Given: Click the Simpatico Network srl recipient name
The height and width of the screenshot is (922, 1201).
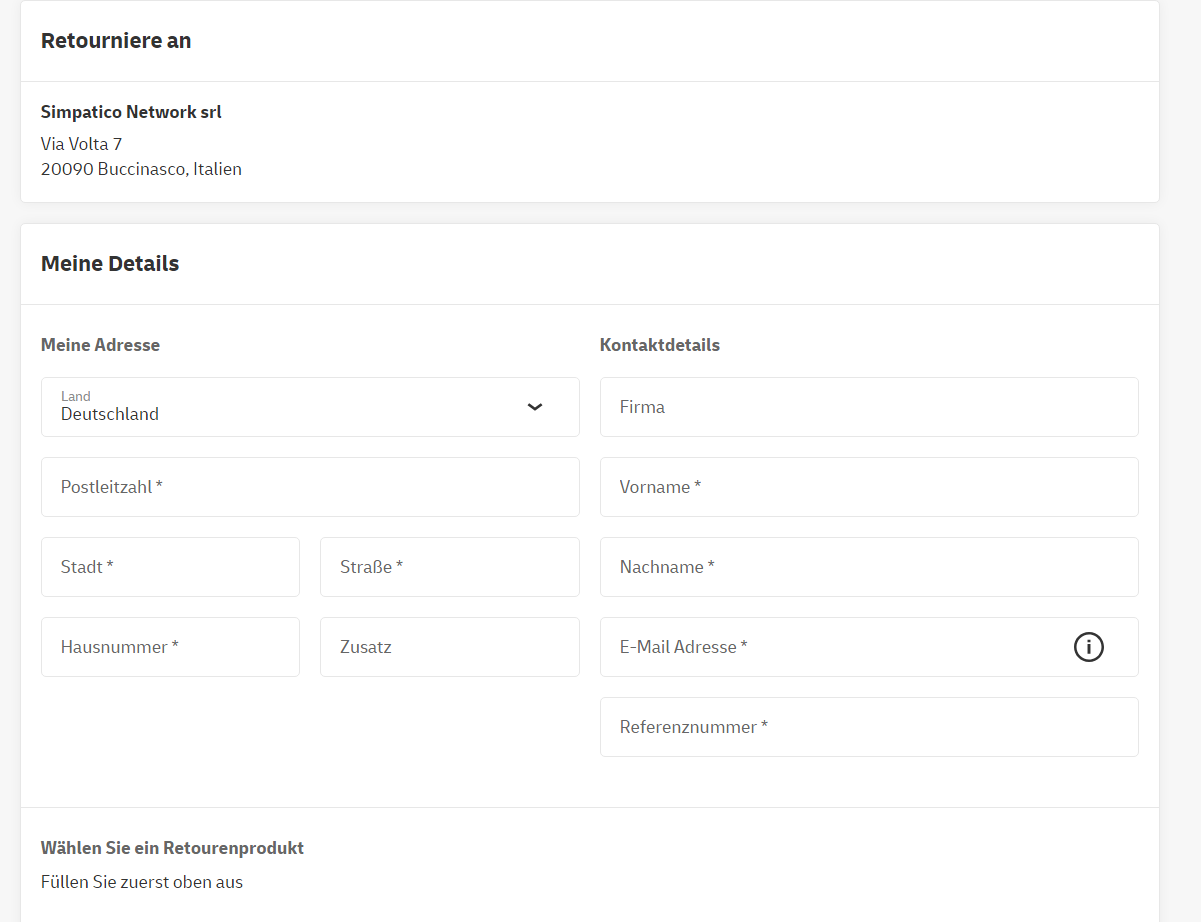Looking at the screenshot, I should point(131,112).
